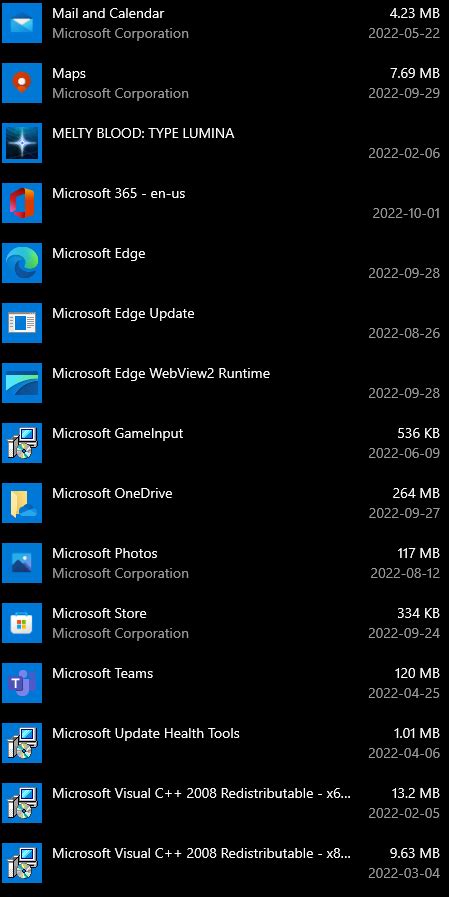Click the Edge WebView2 Runtime icon
This screenshot has width=449, height=897.
click(22, 383)
